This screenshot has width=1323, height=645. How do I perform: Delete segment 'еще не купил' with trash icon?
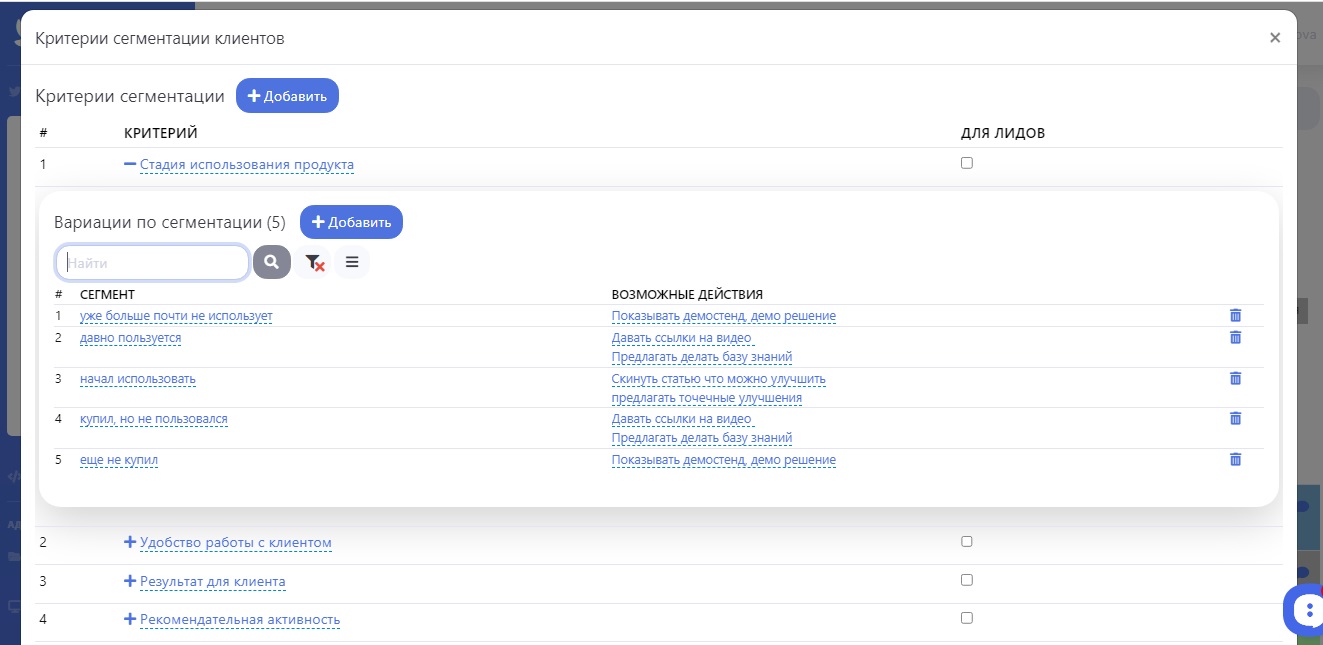pos(1235,459)
